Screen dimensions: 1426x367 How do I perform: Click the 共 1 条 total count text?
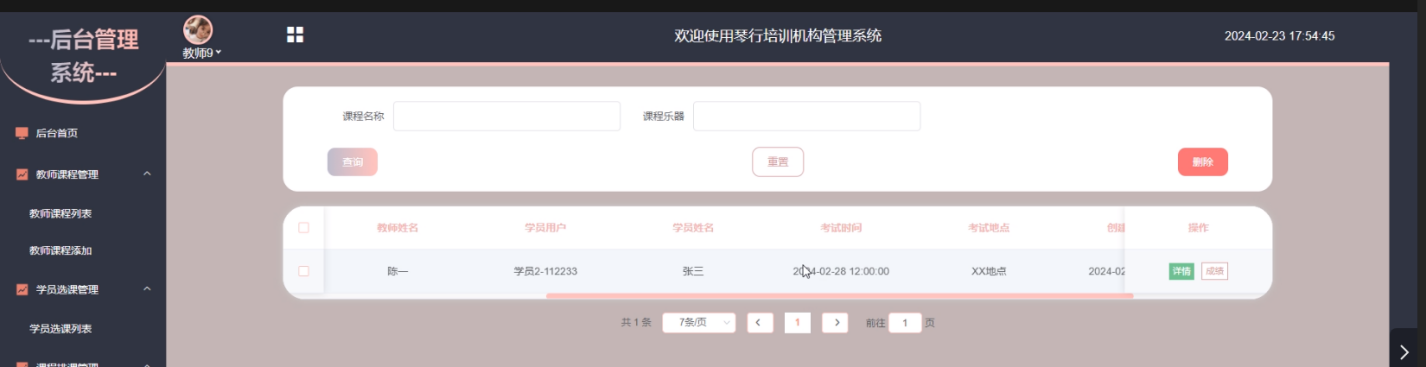click(636, 323)
